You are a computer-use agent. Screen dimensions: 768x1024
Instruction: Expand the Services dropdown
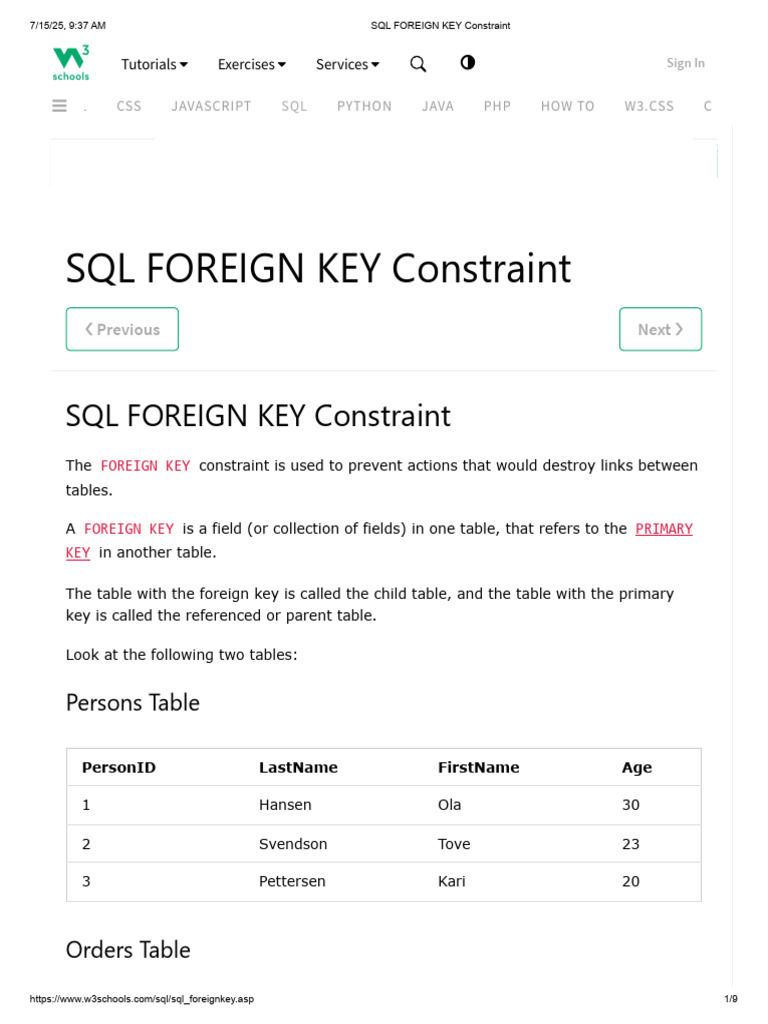[347, 64]
